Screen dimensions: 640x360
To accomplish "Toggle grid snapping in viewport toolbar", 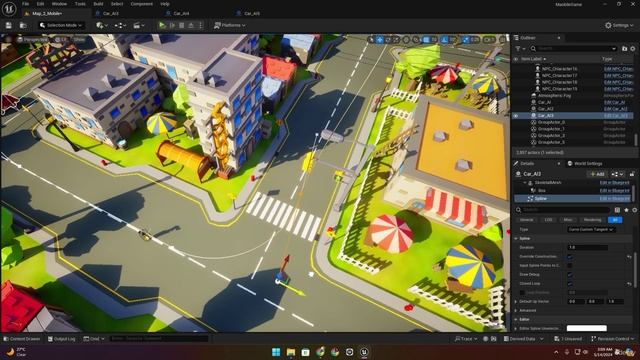I will (426, 40).
